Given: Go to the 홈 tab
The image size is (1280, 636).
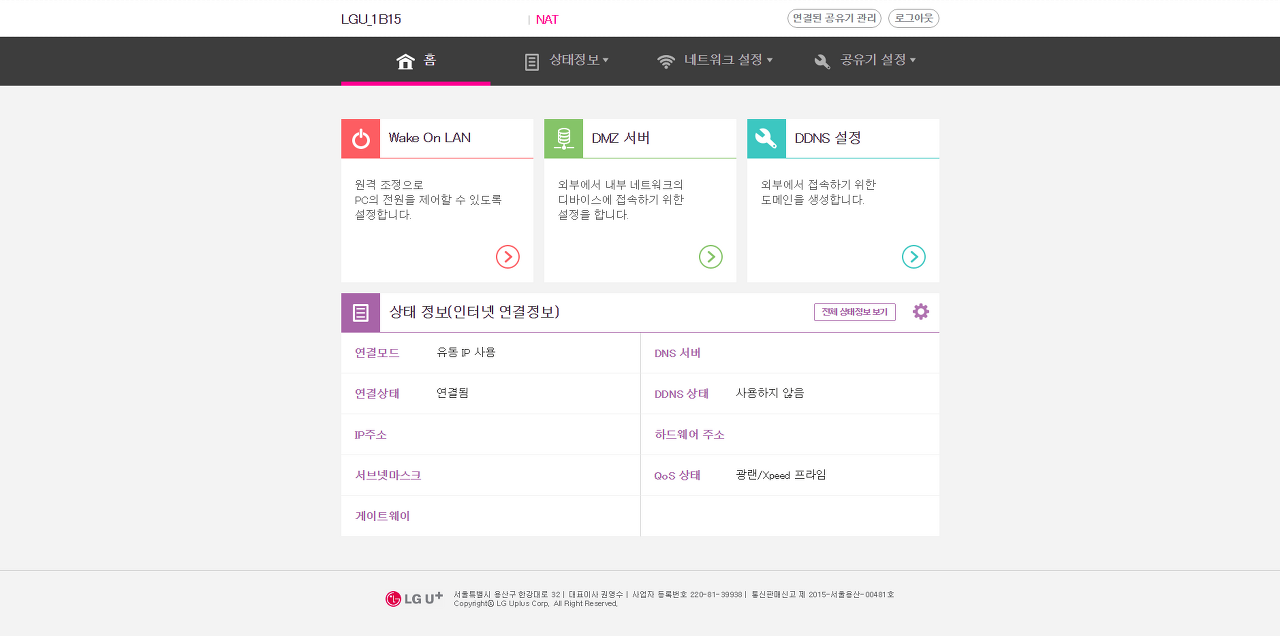Looking at the screenshot, I should click(416, 61).
